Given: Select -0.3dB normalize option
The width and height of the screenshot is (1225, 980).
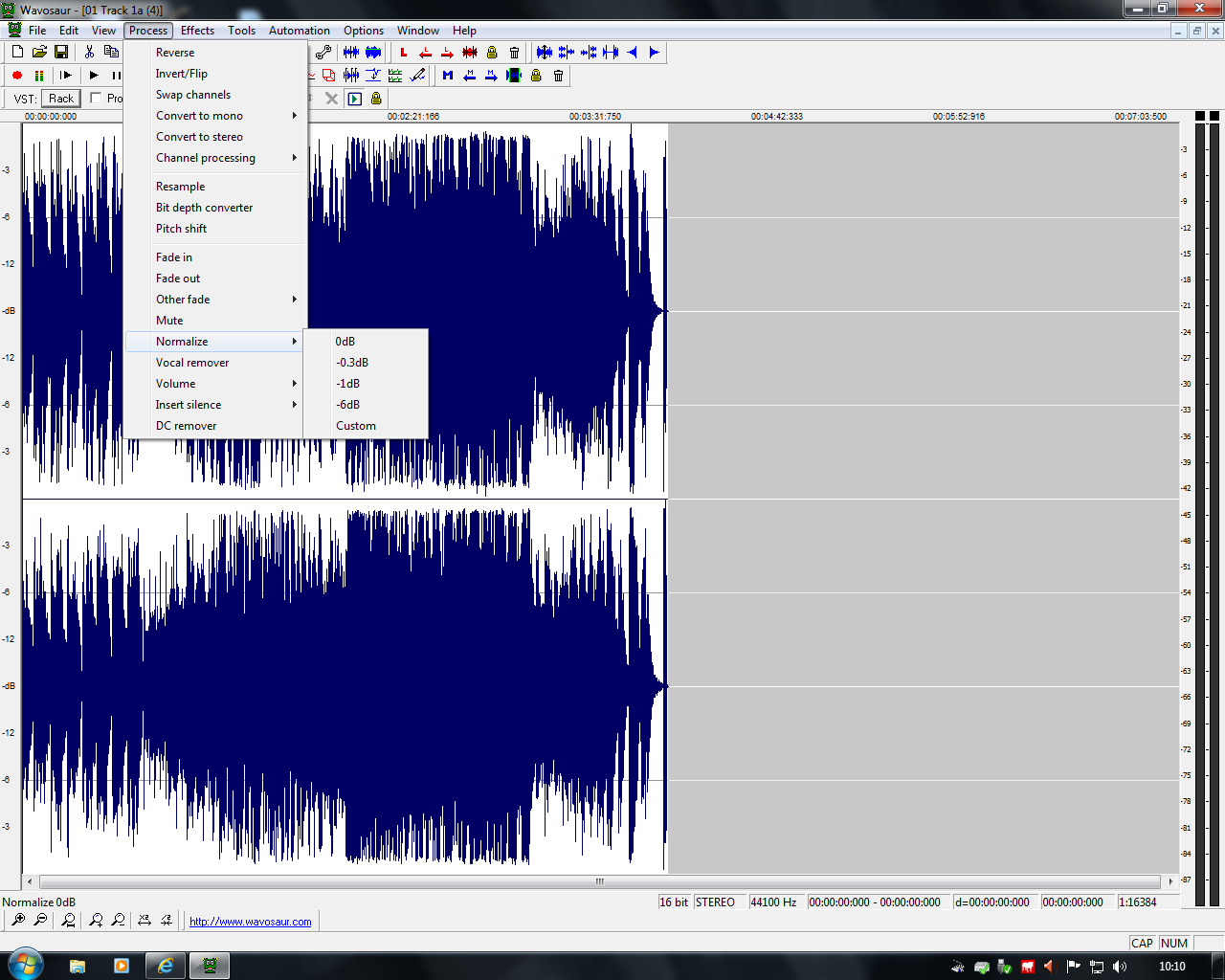Looking at the screenshot, I should [352, 363].
